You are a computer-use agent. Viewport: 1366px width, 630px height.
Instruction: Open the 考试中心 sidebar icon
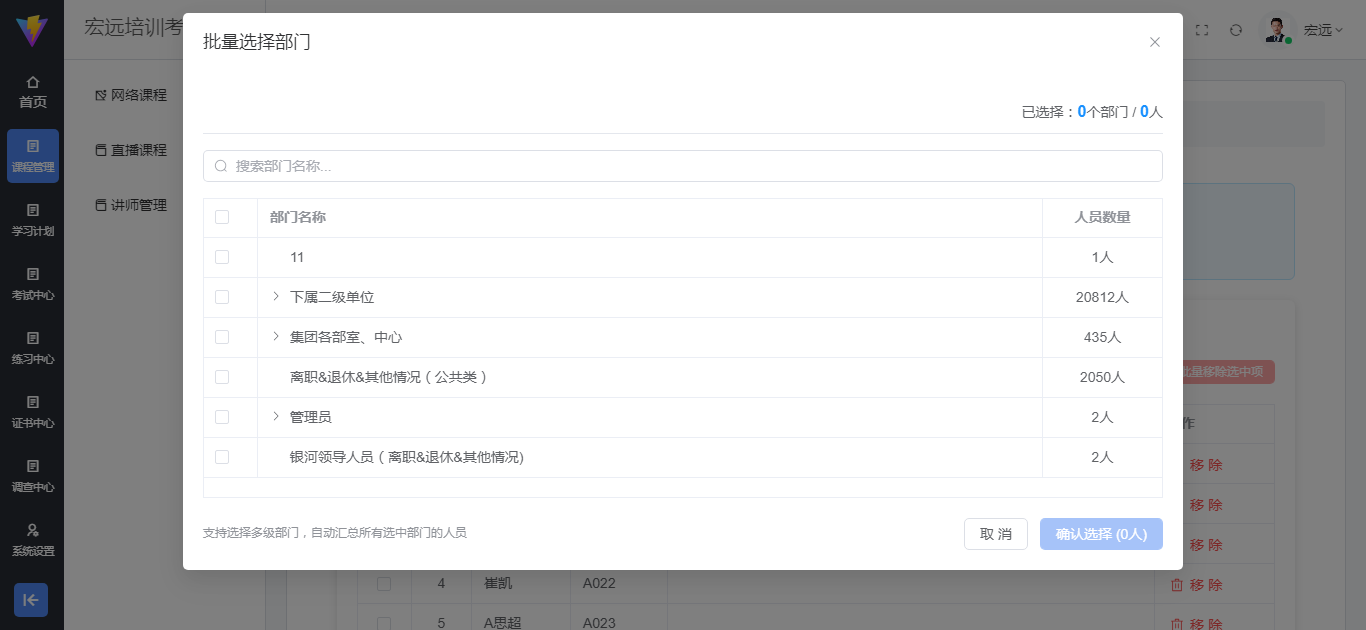tap(32, 283)
